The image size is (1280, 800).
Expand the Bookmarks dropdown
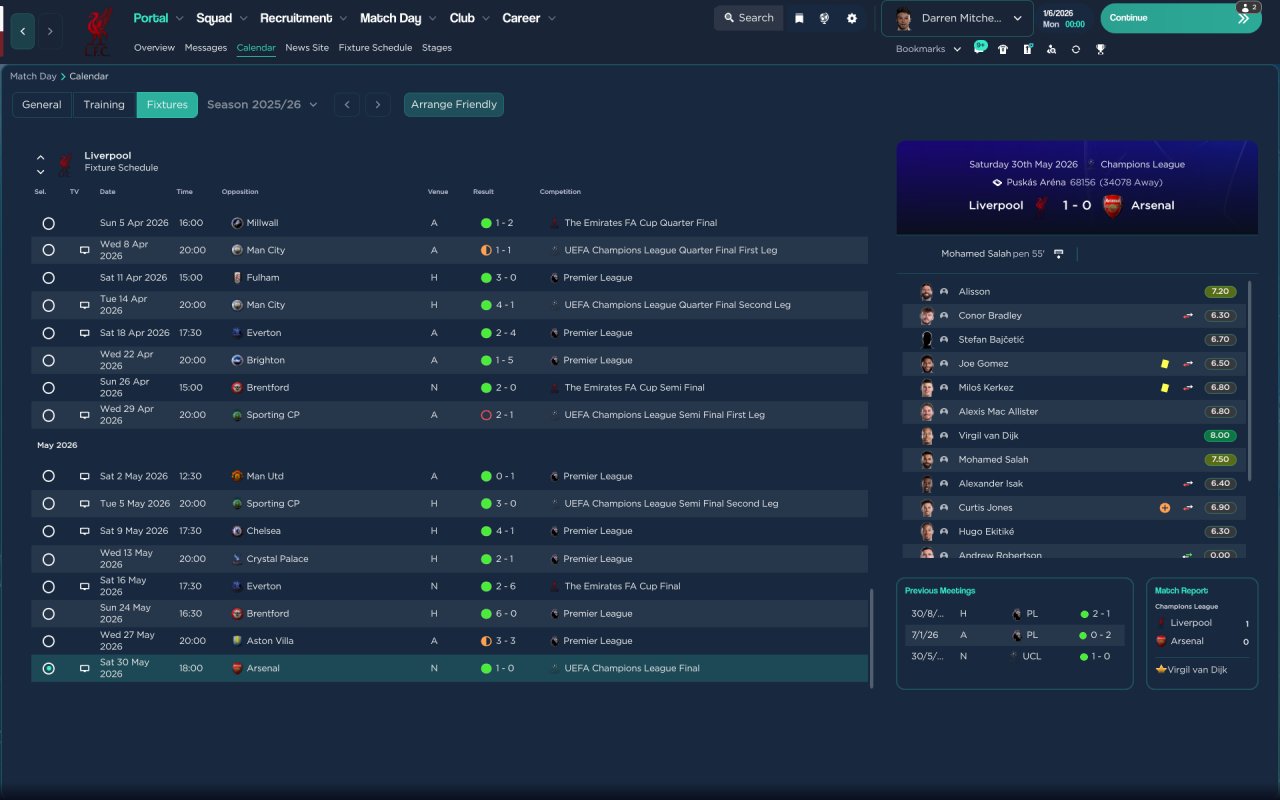pos(929,49)
